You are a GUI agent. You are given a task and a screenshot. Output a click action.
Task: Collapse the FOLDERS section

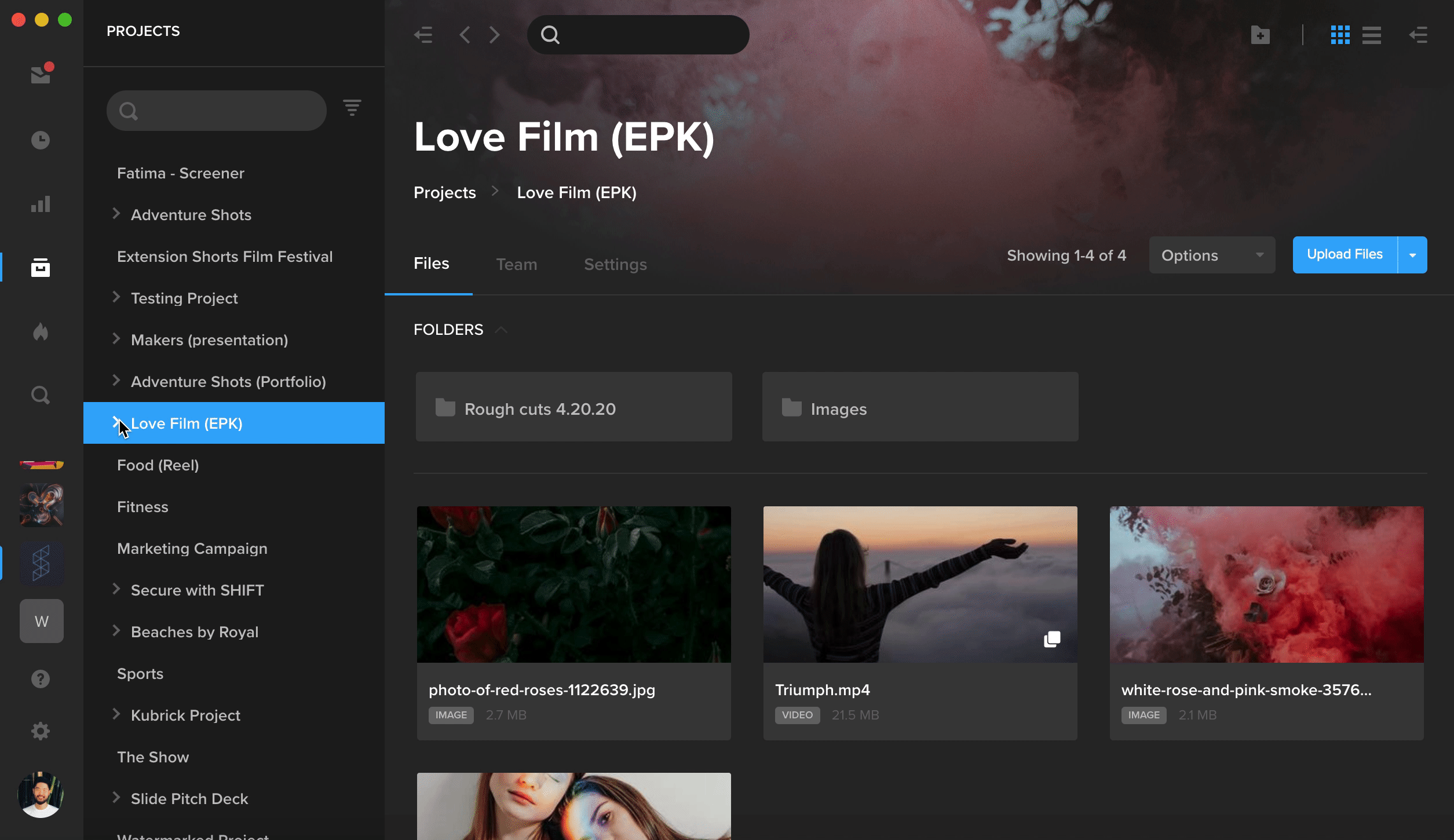(502, 330)
